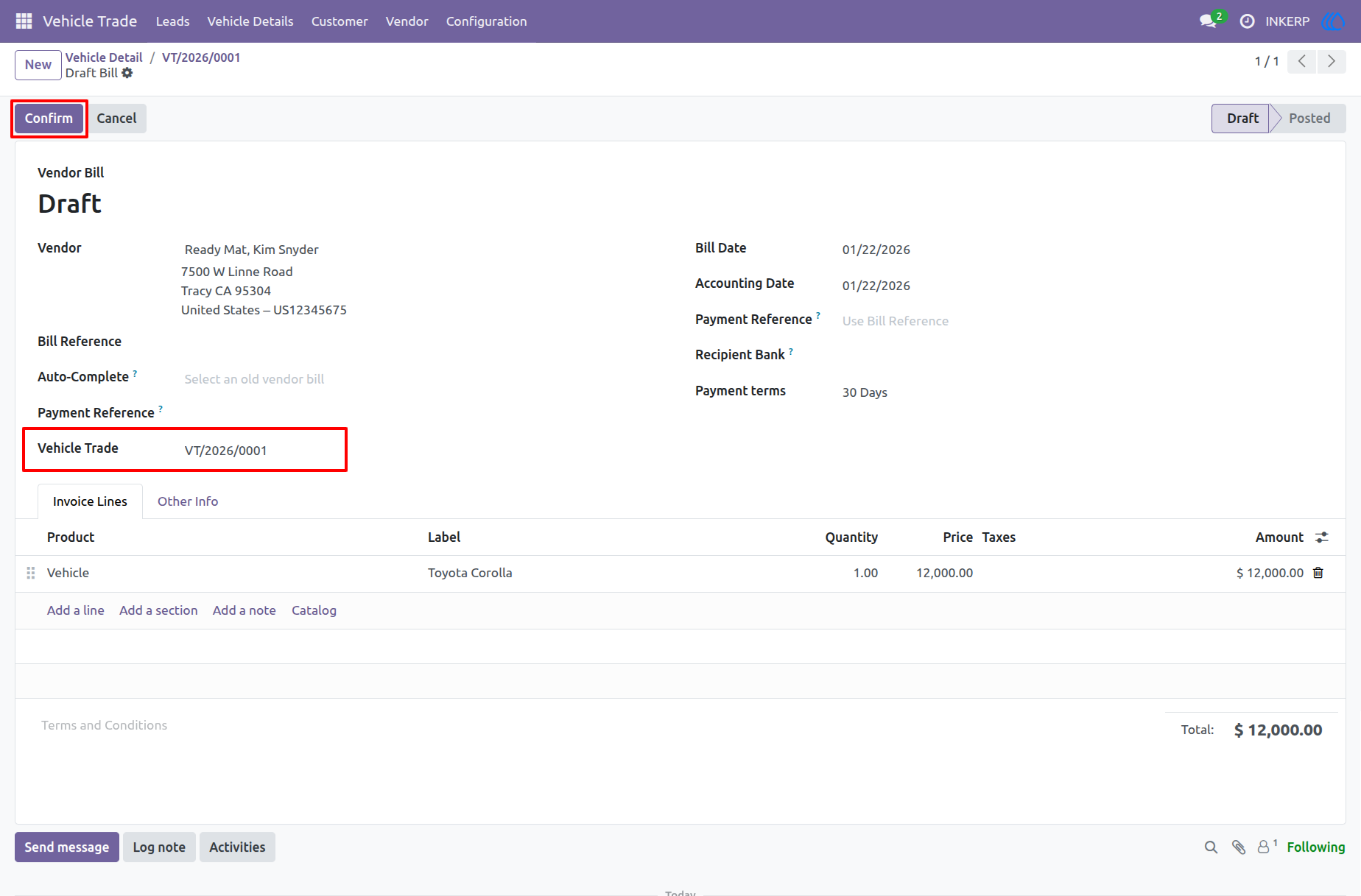1361x896 pixels.
Task: Create a New record
Action: (38, 65)
